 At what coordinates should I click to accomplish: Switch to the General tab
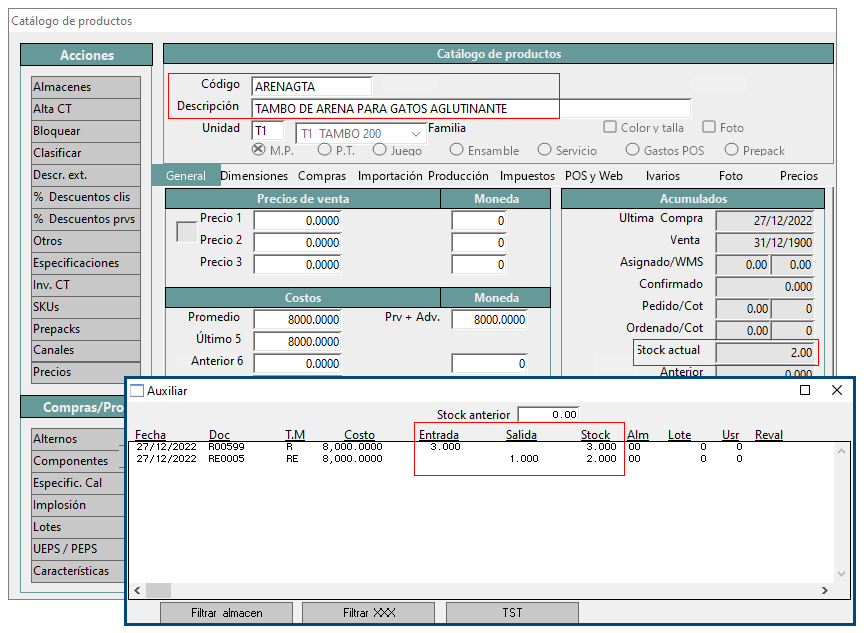186,176
